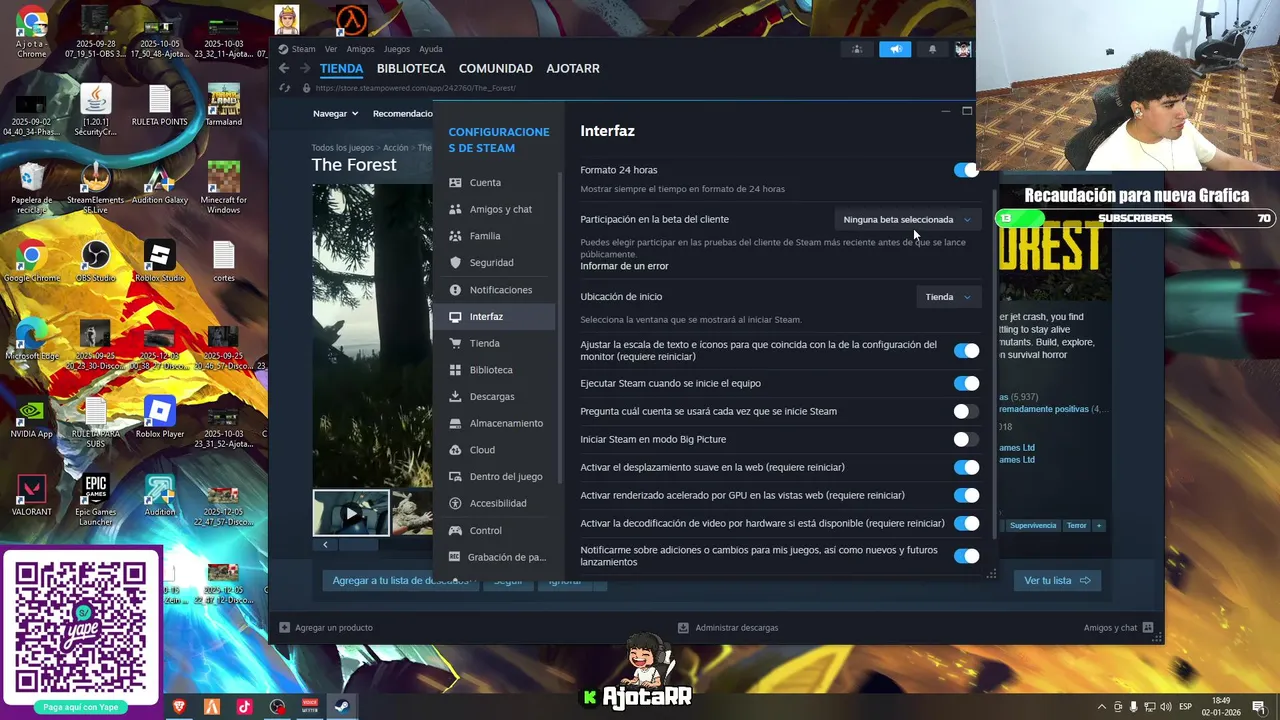Open Ubicación de inicio Tienda dropdown

click(948, 297)
